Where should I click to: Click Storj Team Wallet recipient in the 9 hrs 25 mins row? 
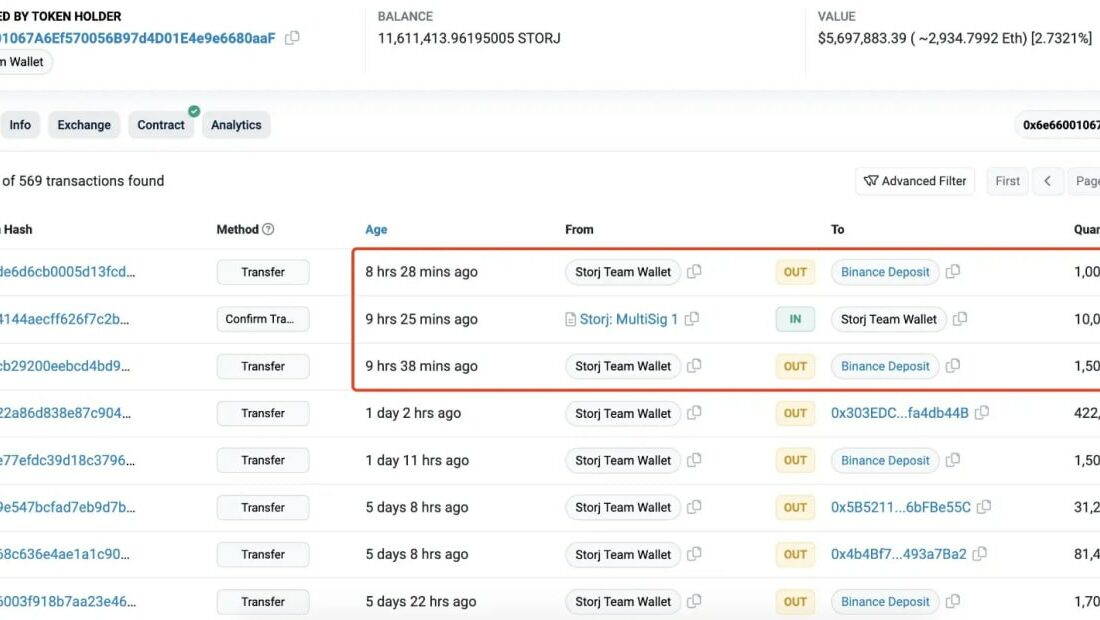(889, 319)
